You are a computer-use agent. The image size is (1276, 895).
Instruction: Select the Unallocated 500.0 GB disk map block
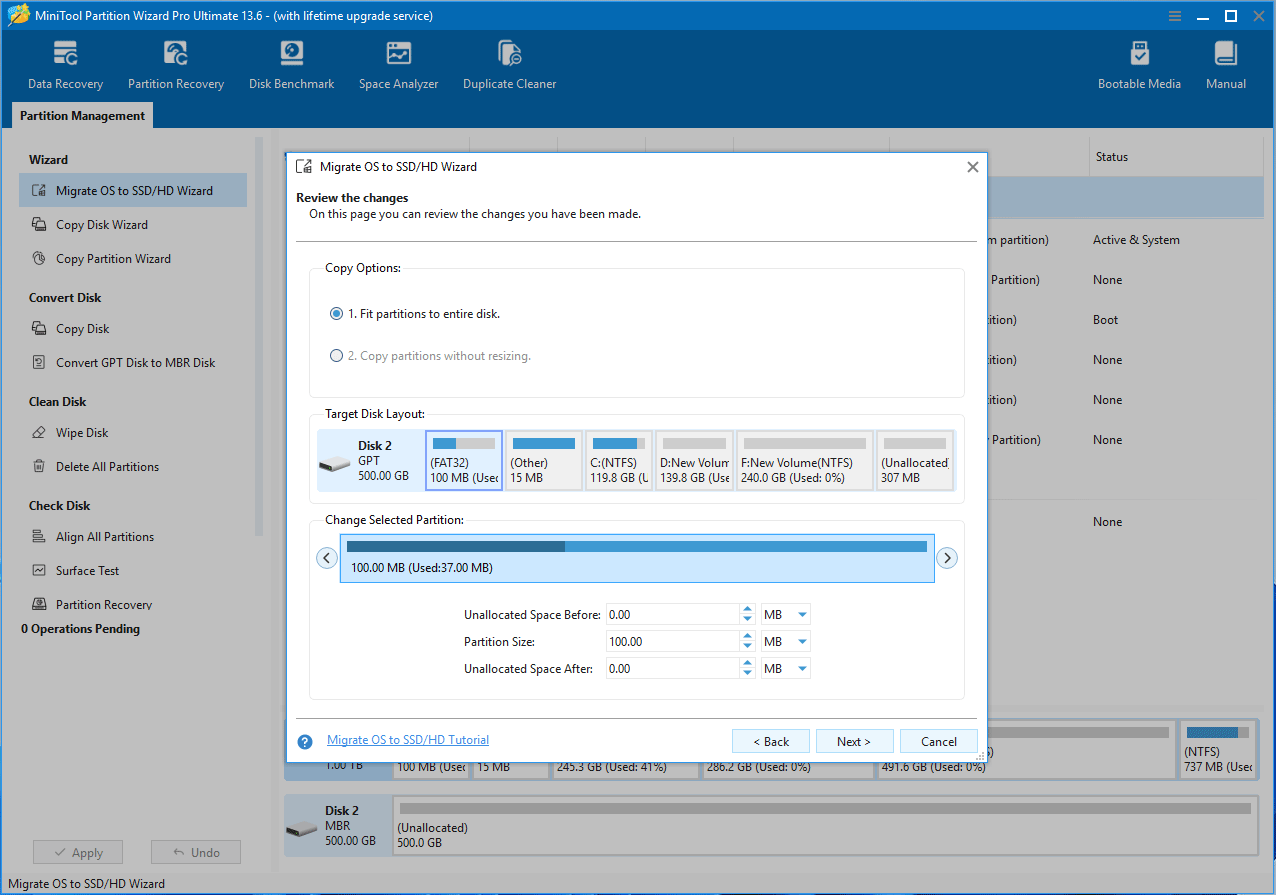(x=825, y=826)
